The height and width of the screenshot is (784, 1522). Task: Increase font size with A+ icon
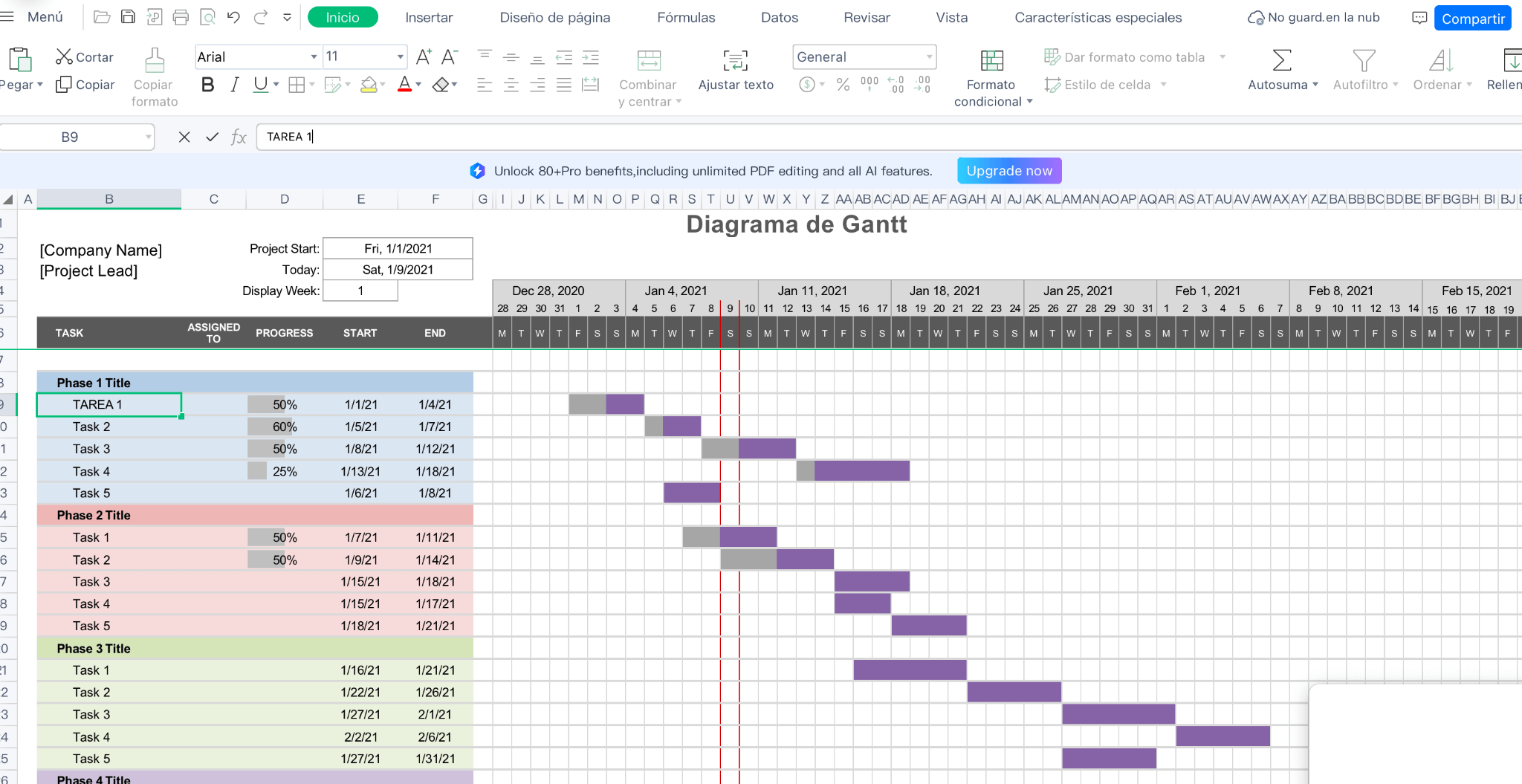[424, 56]
